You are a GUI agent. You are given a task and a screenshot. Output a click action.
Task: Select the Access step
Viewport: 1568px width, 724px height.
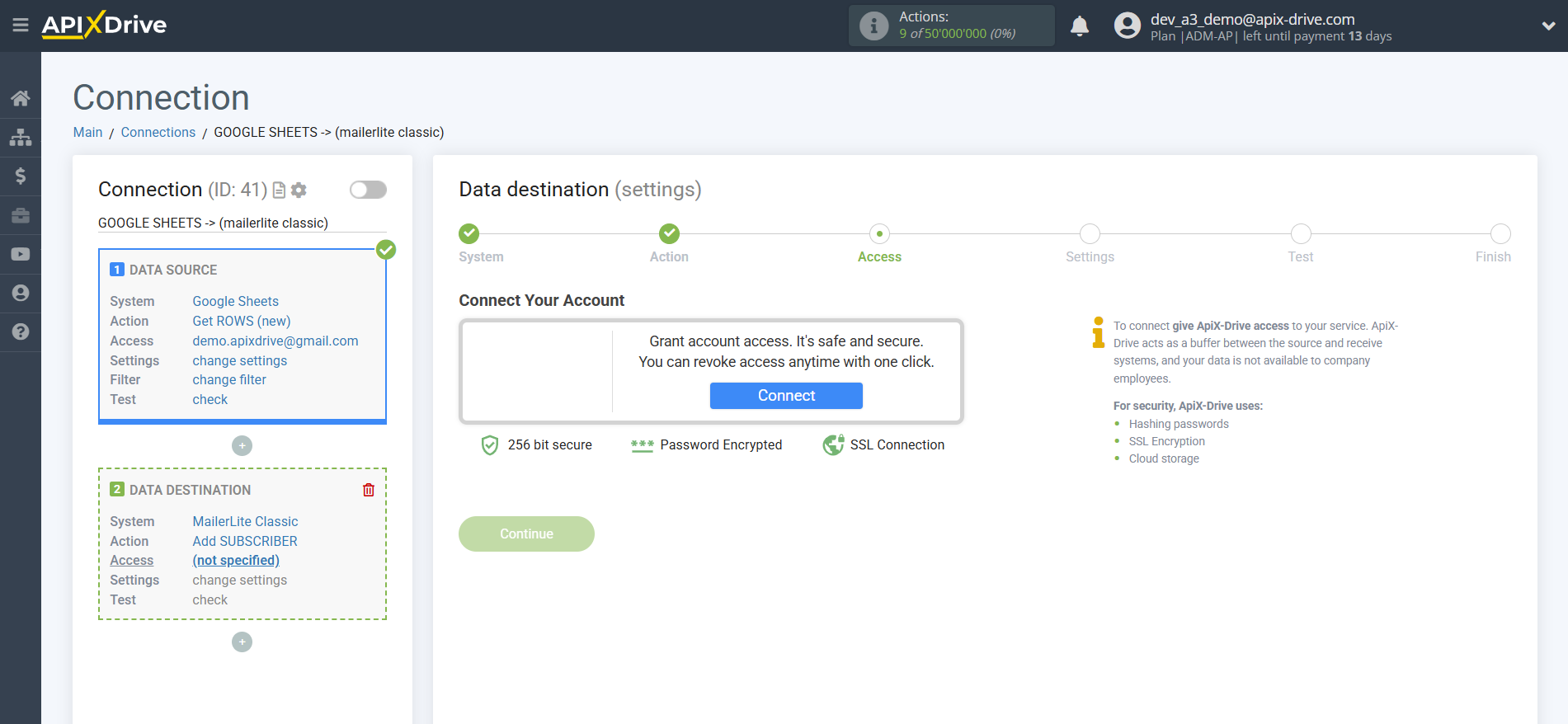pos(879,233)
